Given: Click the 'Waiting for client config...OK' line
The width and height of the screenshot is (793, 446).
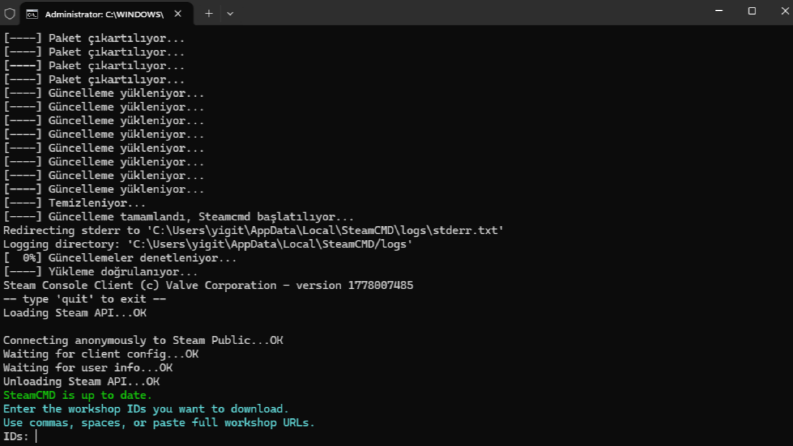Looking at the screenshot, I should click(x=101, y=354).
